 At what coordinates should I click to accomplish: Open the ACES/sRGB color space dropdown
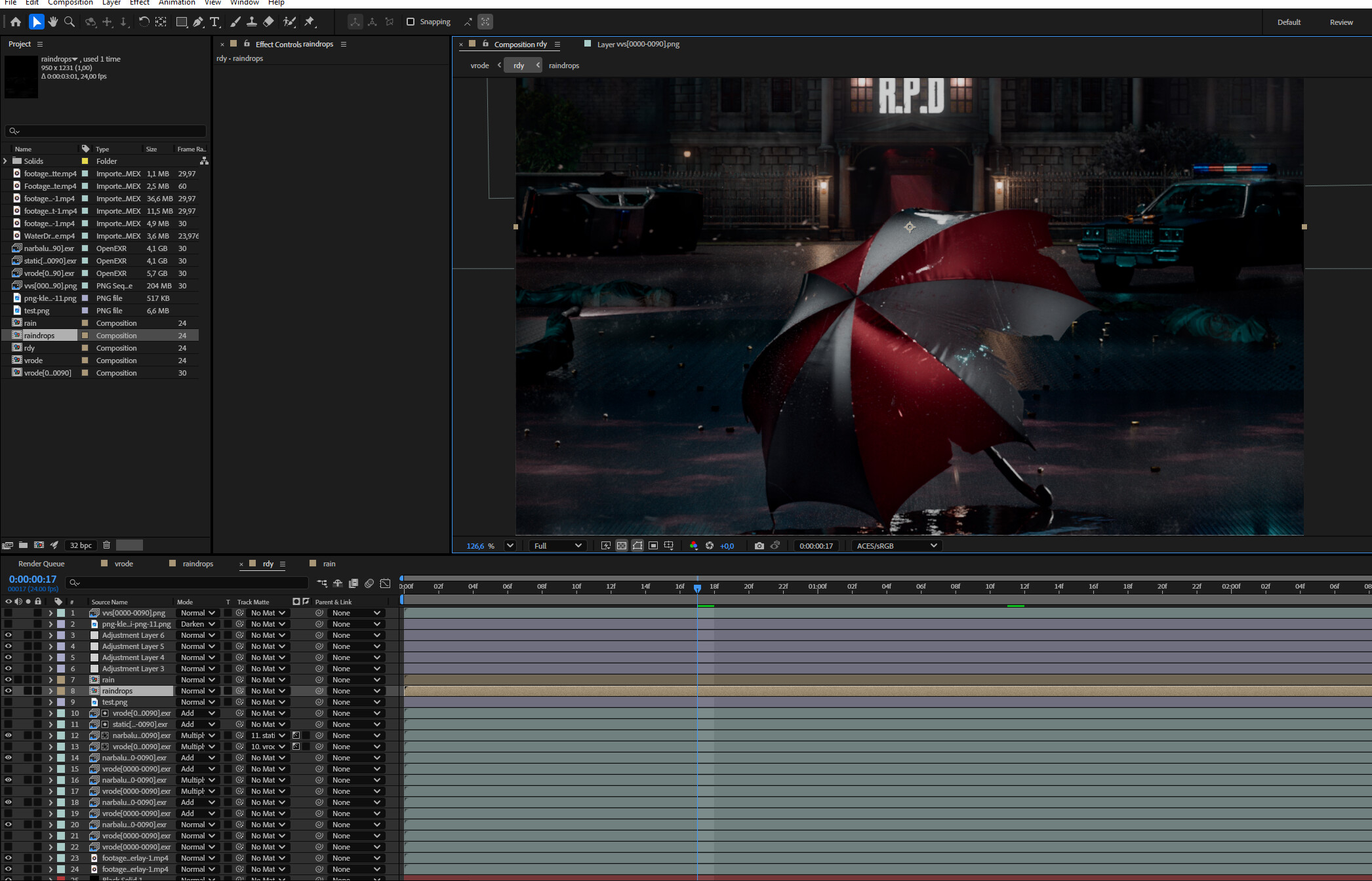point(897,545)
